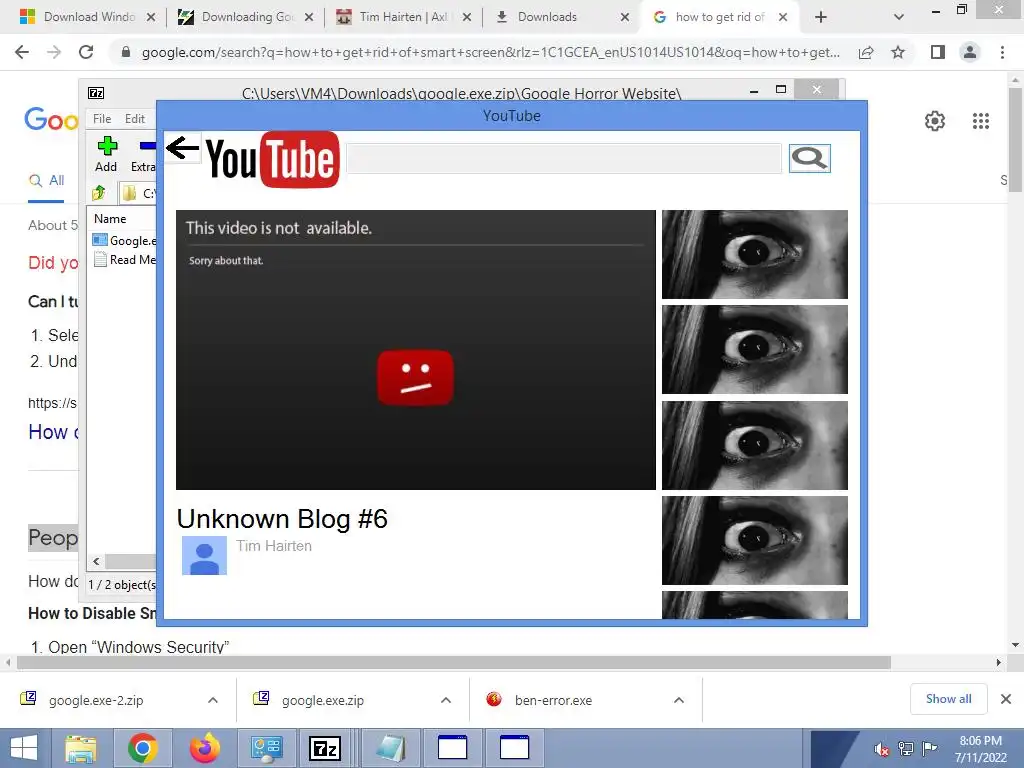Open Chrome from the taskbar

point(143,748)
